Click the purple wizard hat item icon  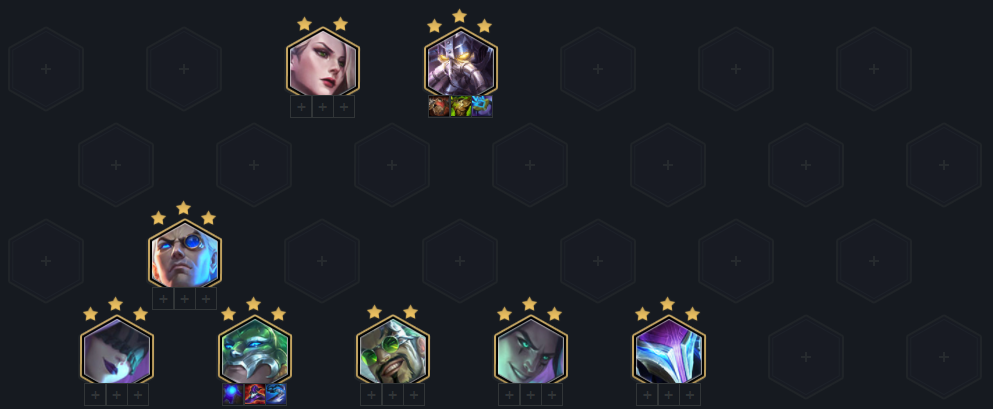[255, 394]
